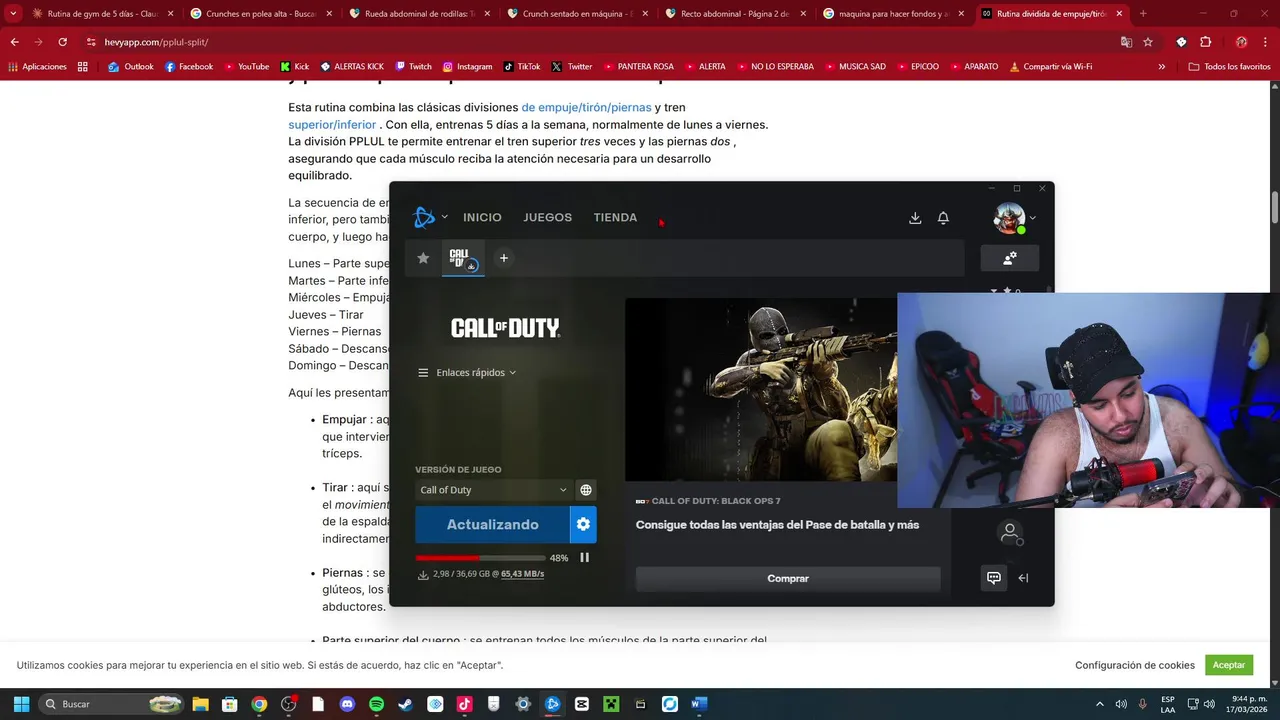
Task: Open Battle.net notifications bell
Action: [x=943, y=218]
